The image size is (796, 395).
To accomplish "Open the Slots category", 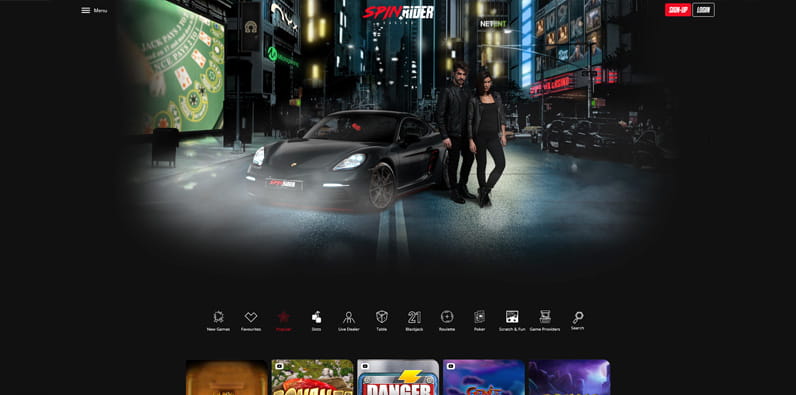I will pyautogui.click(x=316, y=321).
